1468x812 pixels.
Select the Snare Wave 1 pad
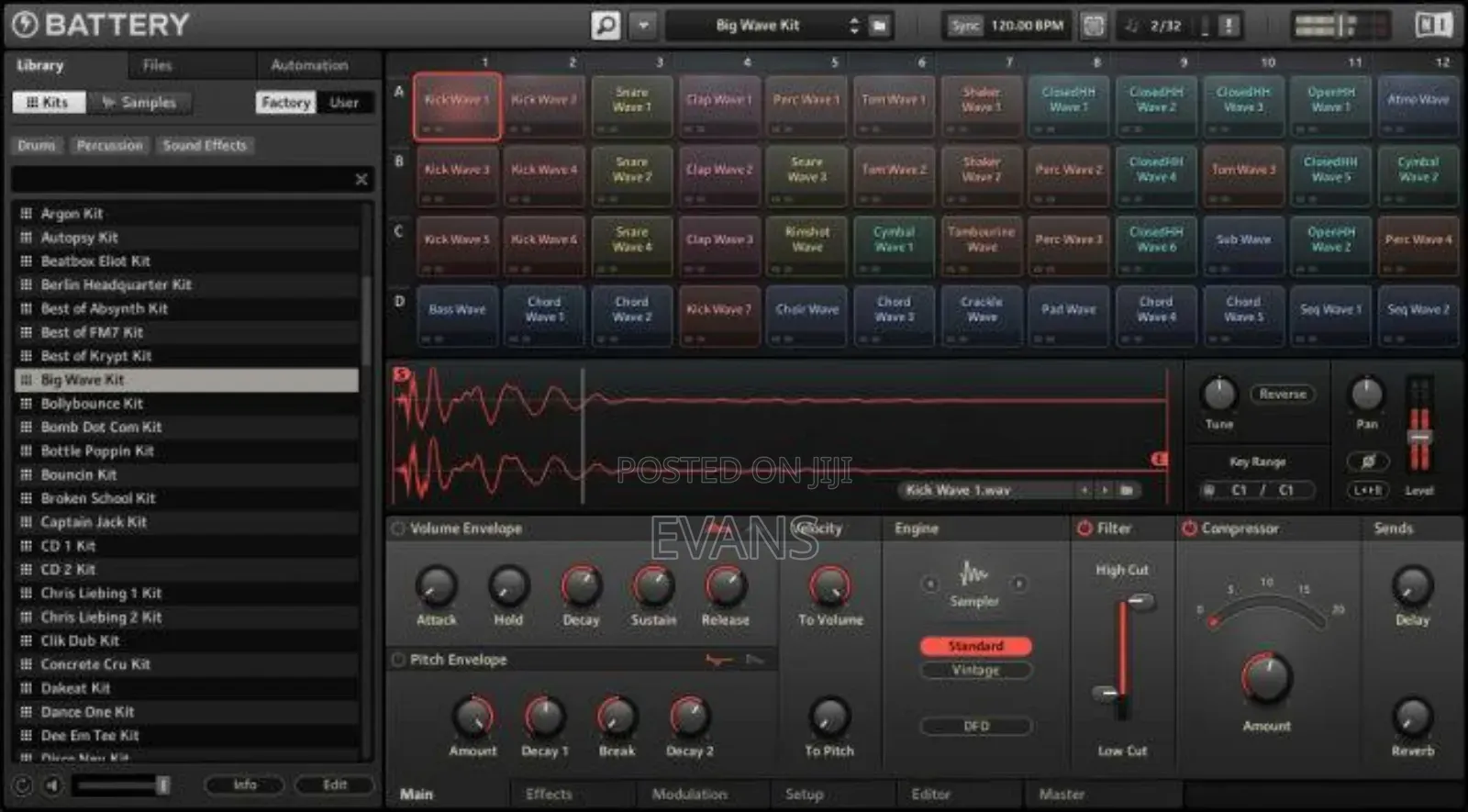632,106
